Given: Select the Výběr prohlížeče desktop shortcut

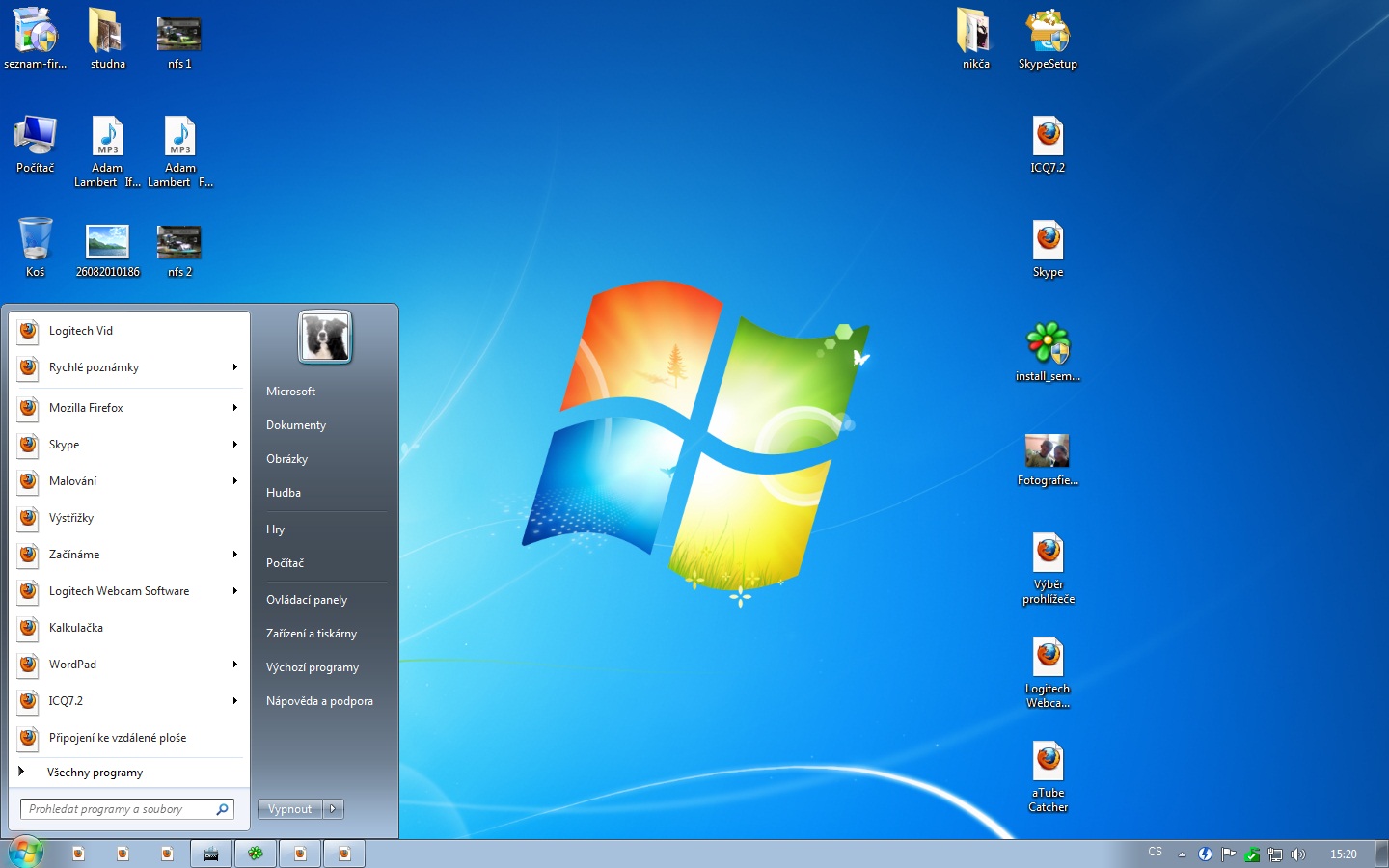Looking at the screenshot, I should (x=1048, y=569).
